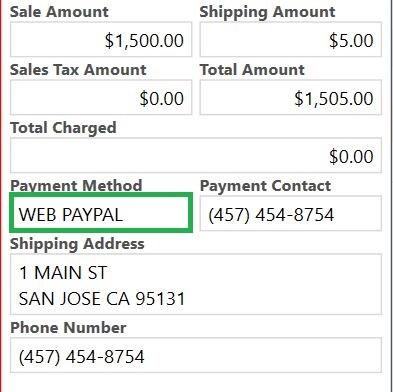
Task: Click the Total Charged label
Action: pyautogui.click(x=63, y=128)
